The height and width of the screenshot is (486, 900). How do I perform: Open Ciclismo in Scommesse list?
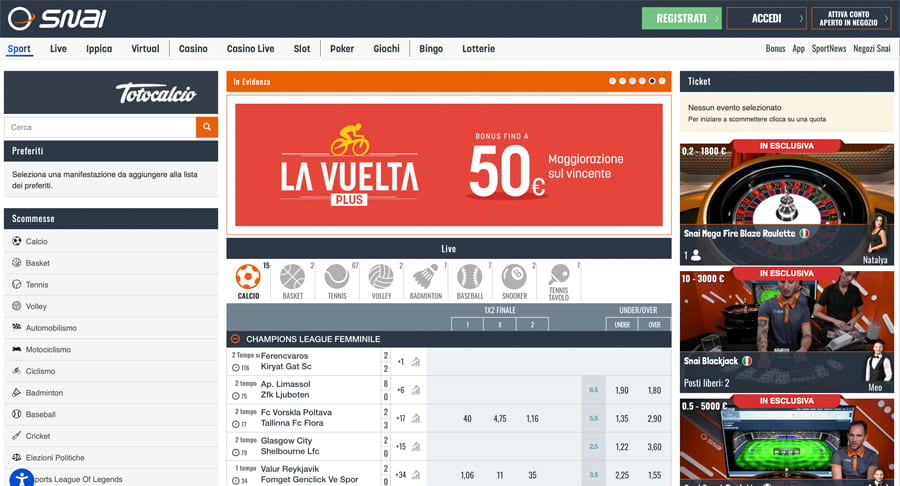point(111,371)
